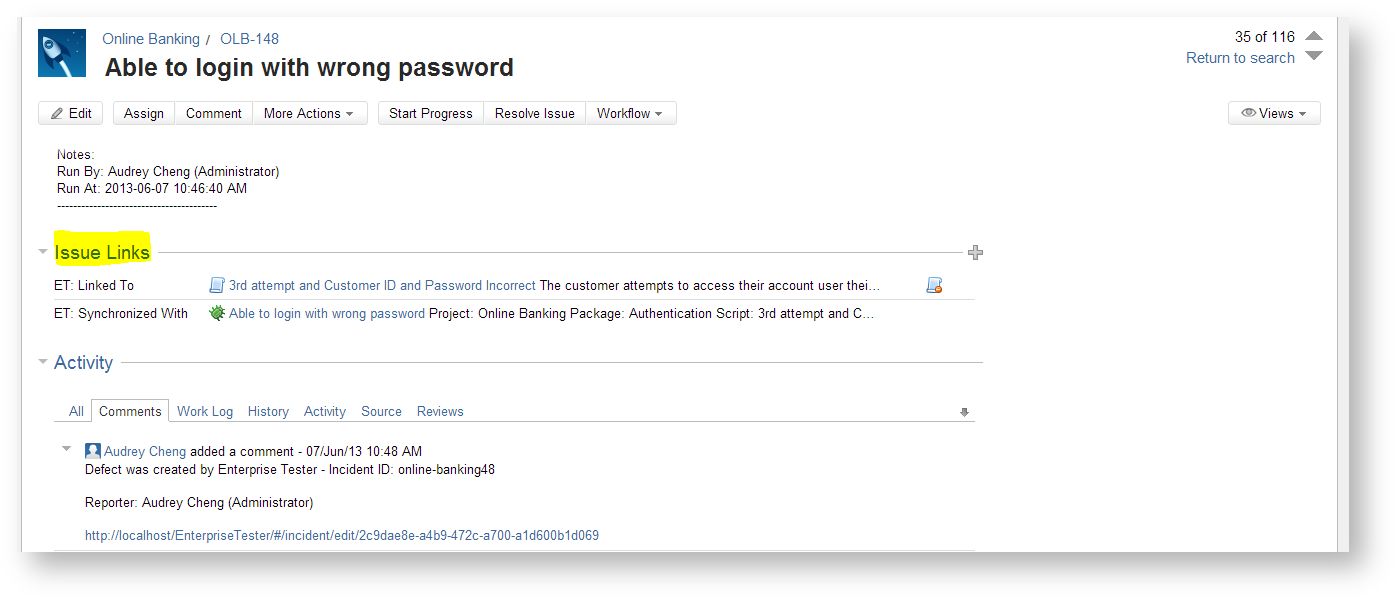Click the Edit button

point(71,114)
